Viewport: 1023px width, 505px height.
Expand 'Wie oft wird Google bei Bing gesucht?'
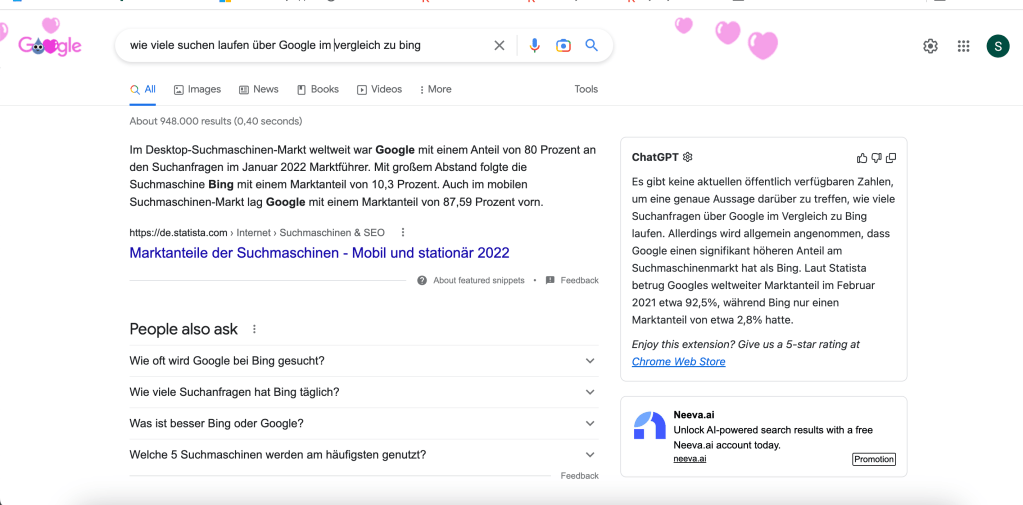(364, 361)
